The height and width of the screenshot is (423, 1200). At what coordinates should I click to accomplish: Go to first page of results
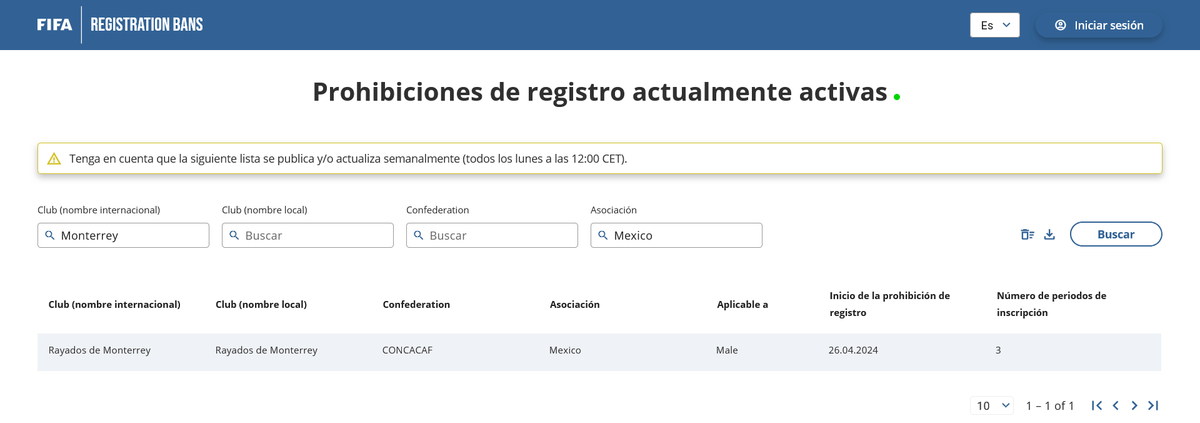(x=1097, y=405)
